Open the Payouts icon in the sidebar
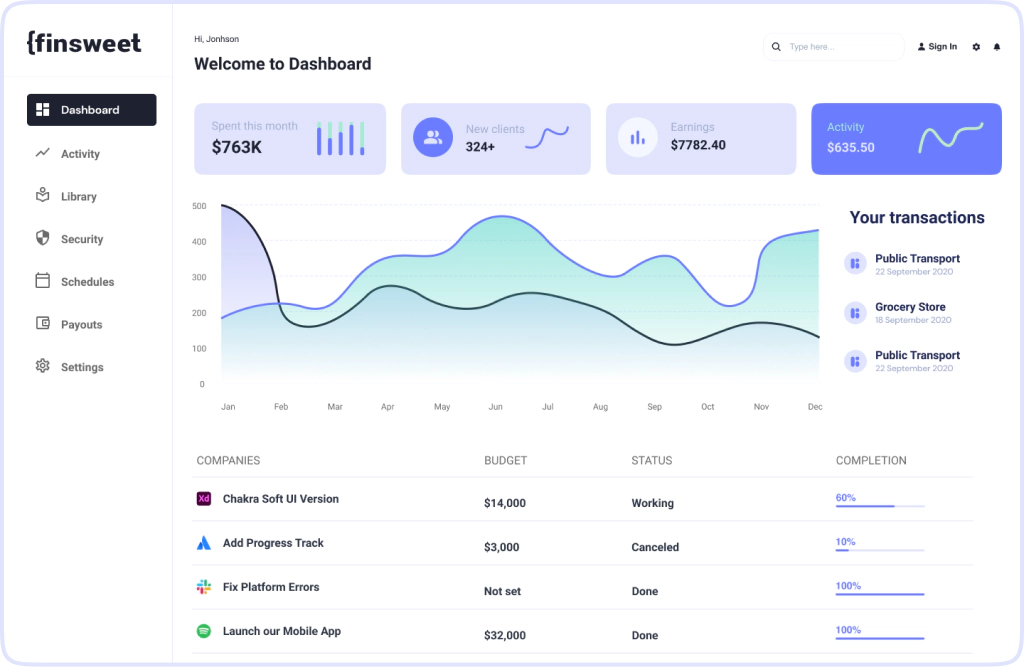This screenshot has width=1024, height=667. 42,324
